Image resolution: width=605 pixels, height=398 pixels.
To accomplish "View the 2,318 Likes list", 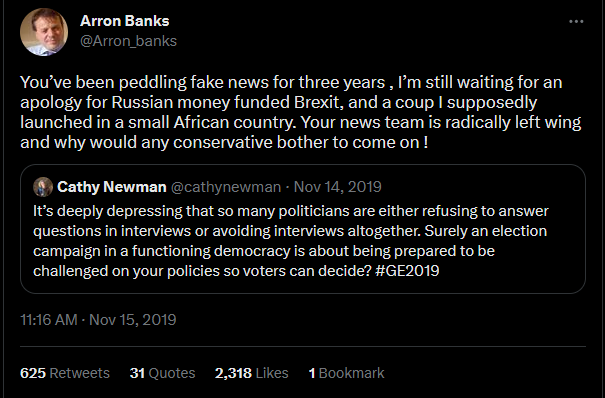I will click(x=252, y=373).
